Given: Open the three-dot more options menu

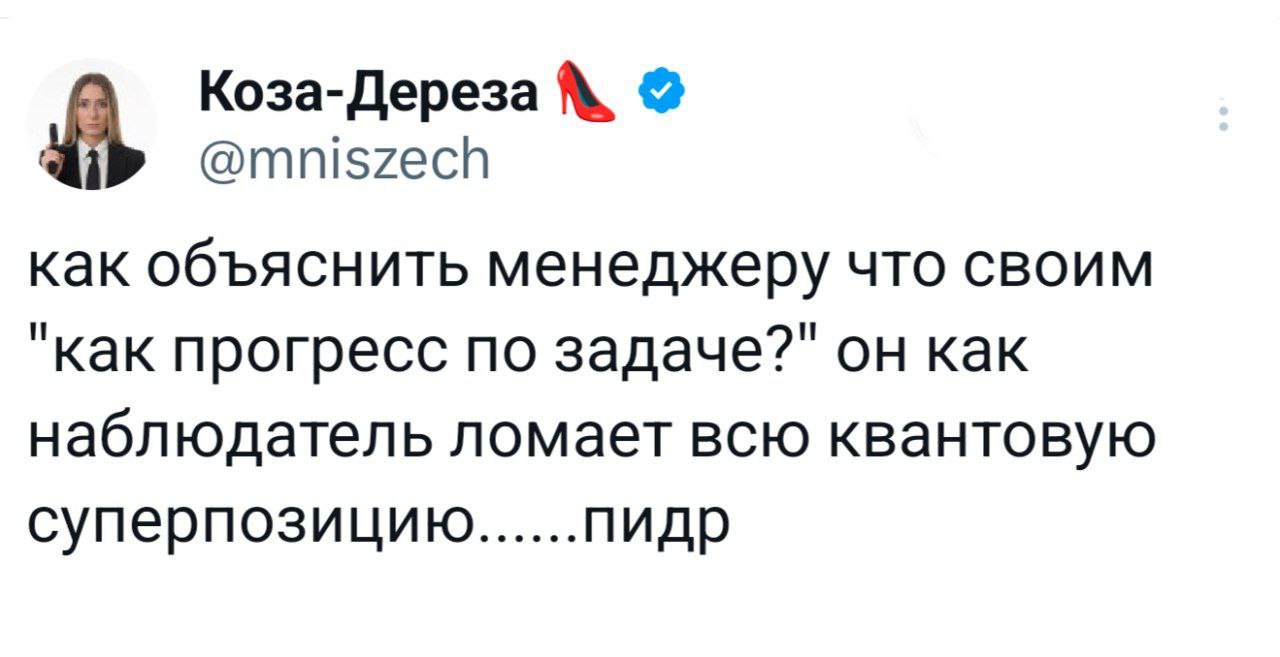Looking at the screenshot, I should (1222, 116).
